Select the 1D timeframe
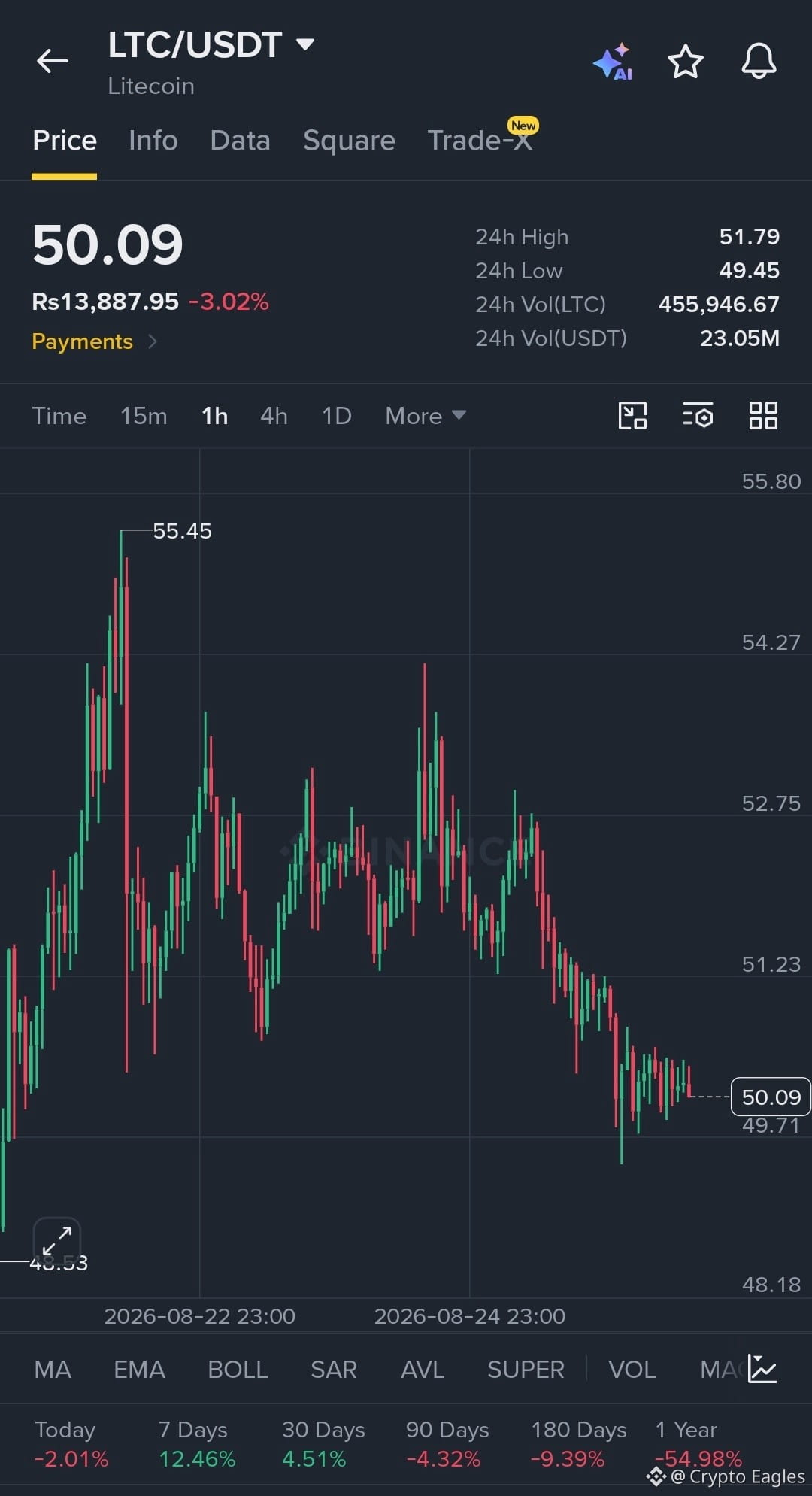Viewport: 812px width, 1496px height. point(337,416)
